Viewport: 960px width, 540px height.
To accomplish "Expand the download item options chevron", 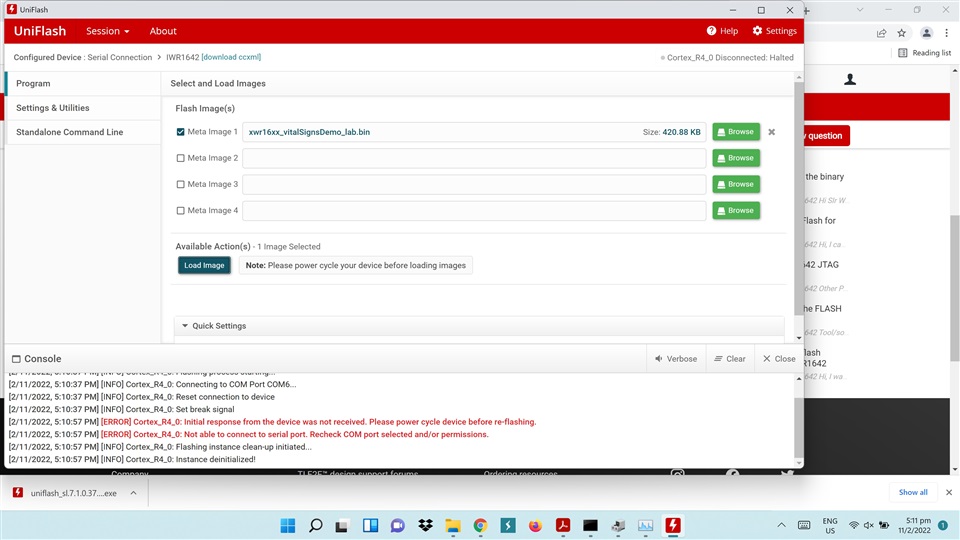I will (x=133, y=493).
